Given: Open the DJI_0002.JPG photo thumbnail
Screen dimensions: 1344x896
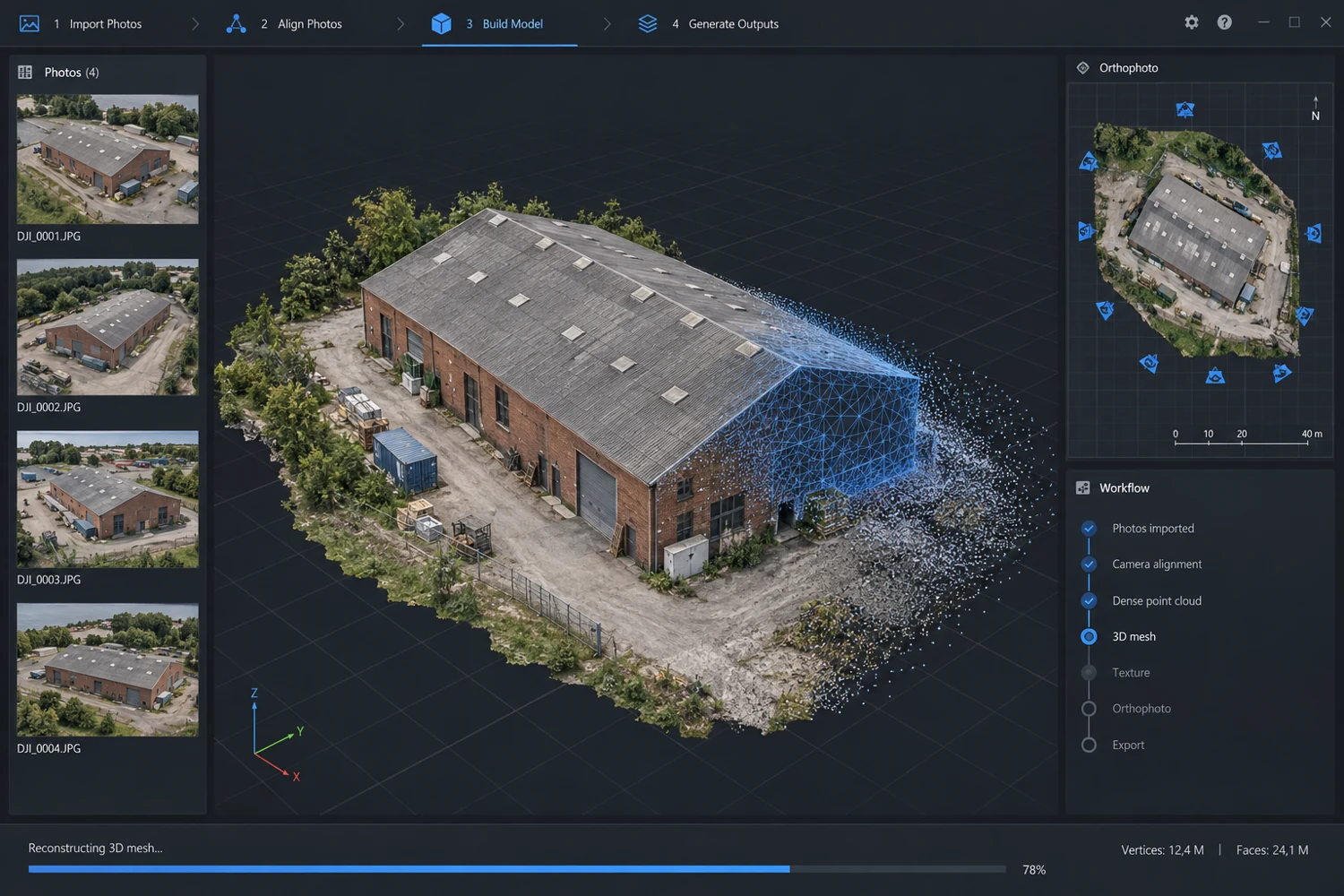Looking at the screenshot, I should tap(108, 327).
